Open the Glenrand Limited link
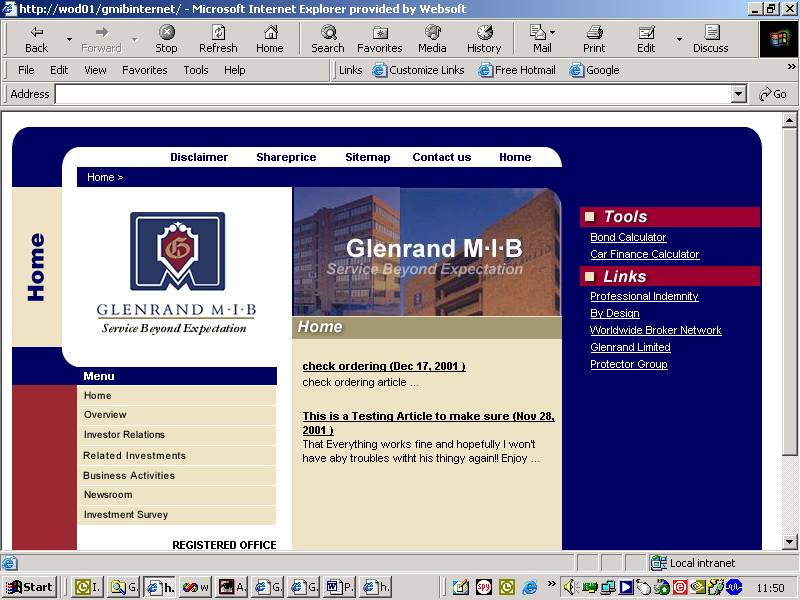The width and height of the screenshot is (800, 600). click(631, 347)
